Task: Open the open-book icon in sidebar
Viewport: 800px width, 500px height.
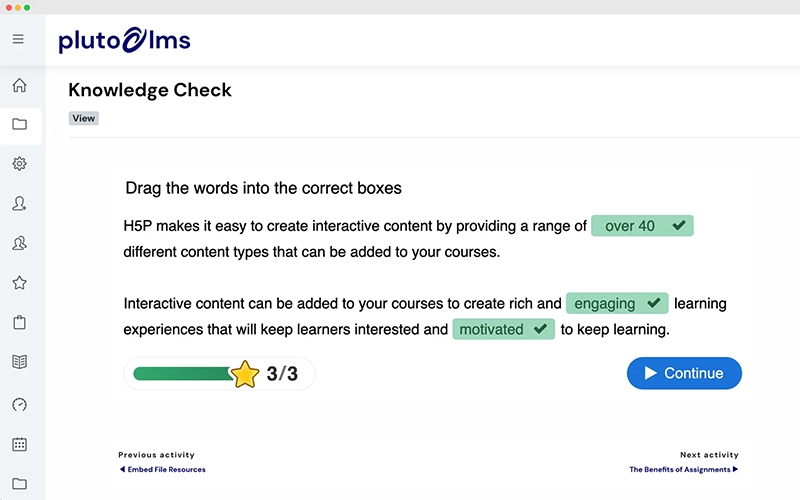Action: pos(19,362)
